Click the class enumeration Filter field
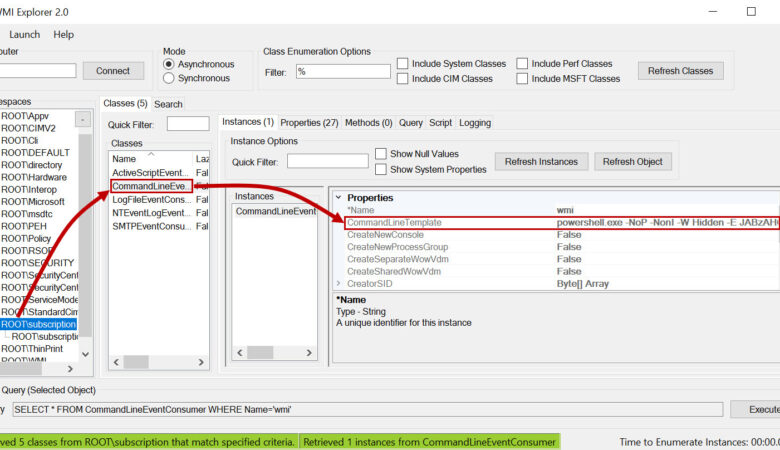The height and width of the screenshot is (450, 780). pos(343,72)
